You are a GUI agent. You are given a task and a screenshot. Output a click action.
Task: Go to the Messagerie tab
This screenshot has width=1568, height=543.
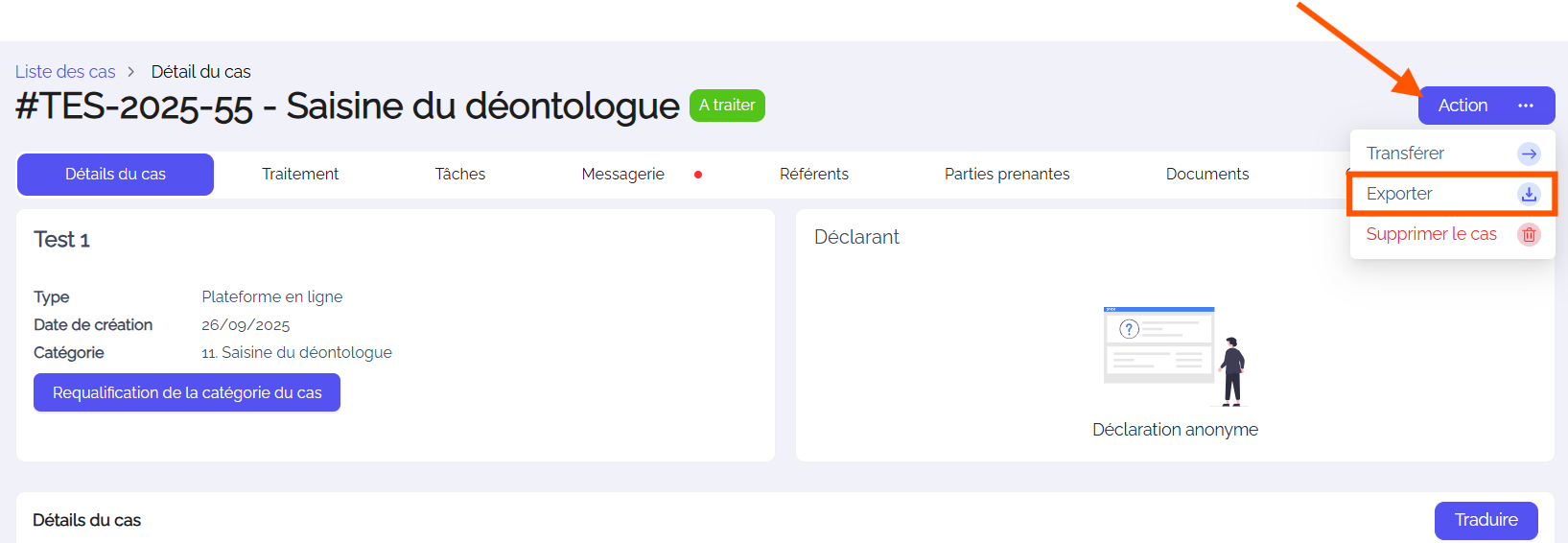(x=622, y=175)
